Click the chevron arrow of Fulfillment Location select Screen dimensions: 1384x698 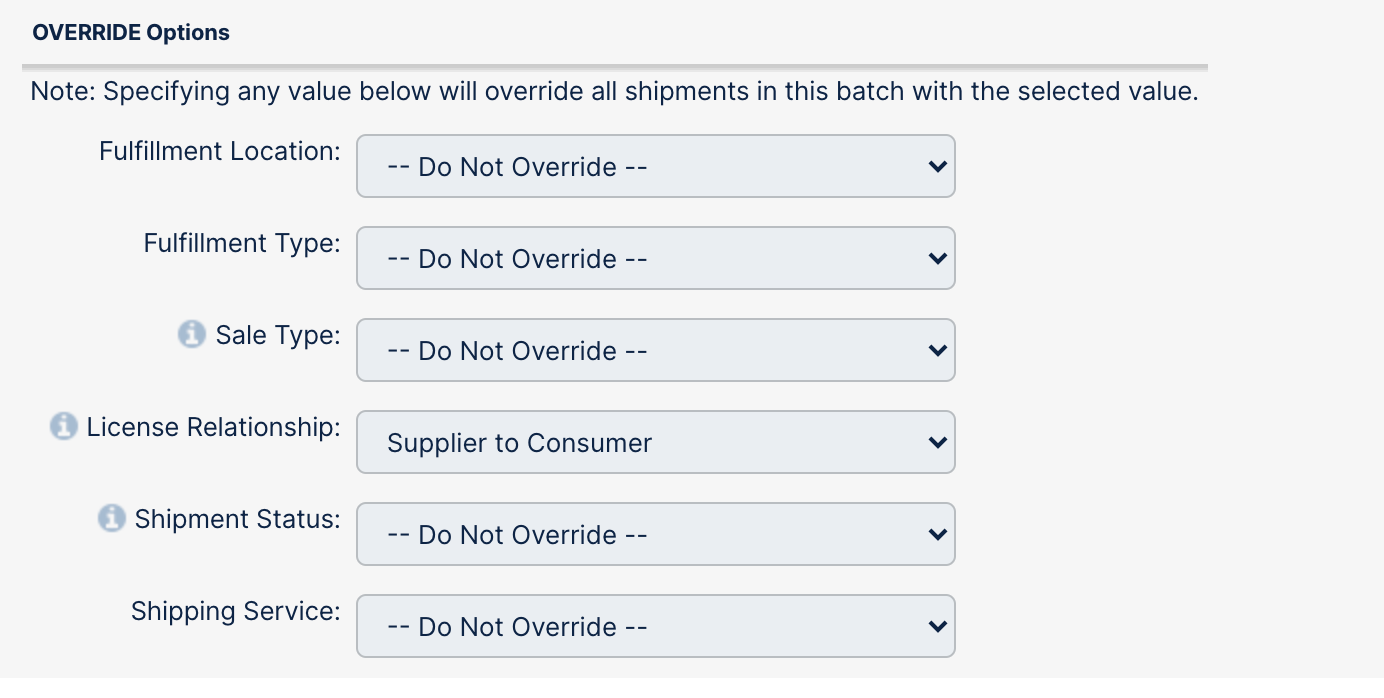[937, 167]
